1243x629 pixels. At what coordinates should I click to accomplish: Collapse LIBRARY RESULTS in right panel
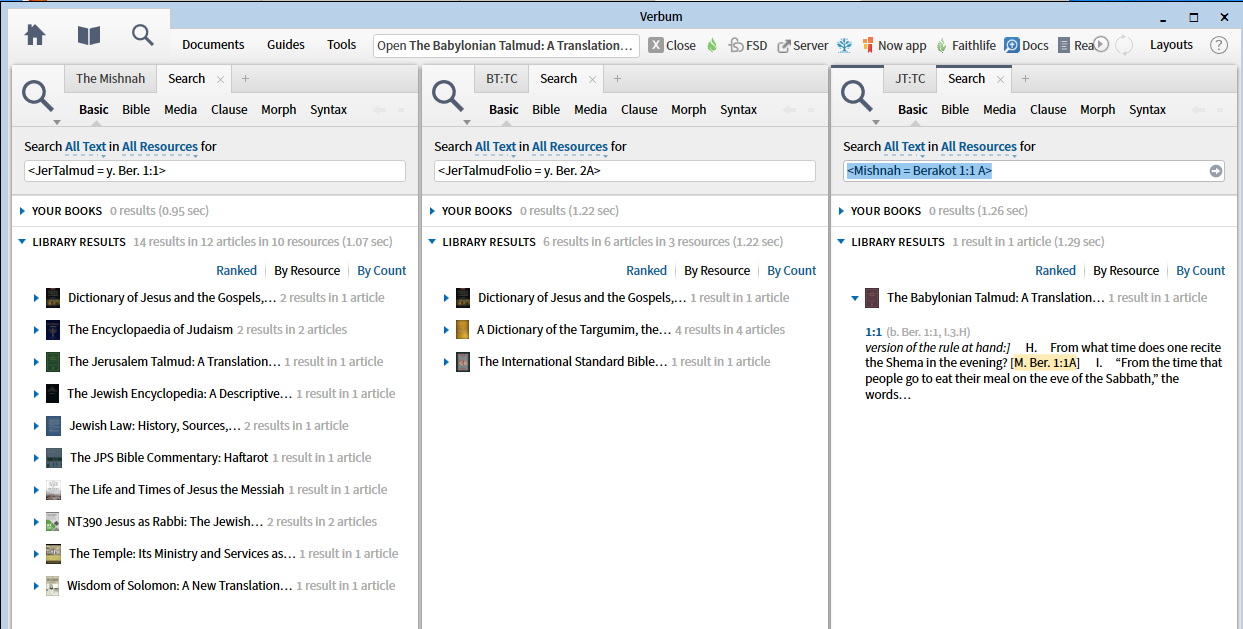tap(842, 242)
